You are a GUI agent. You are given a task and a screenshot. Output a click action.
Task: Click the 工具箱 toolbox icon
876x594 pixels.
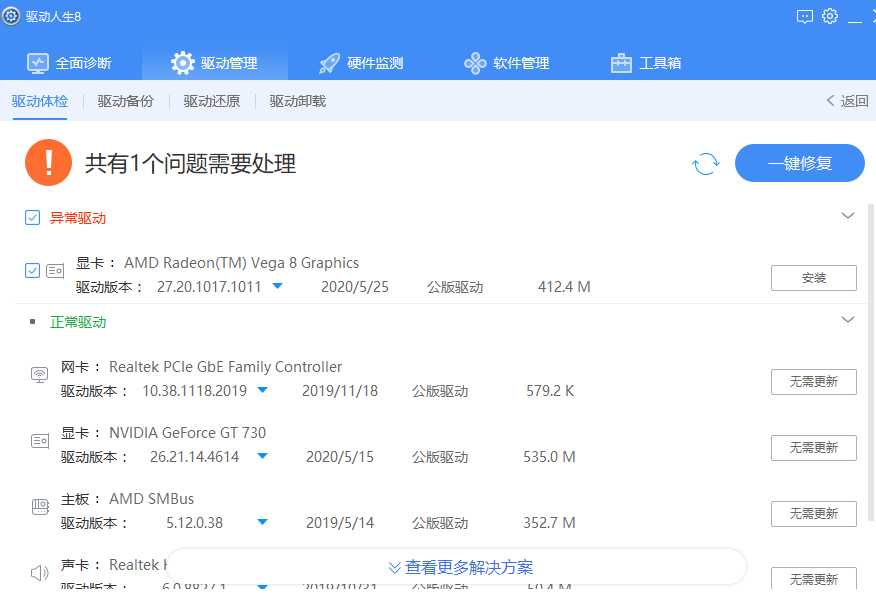621,63
